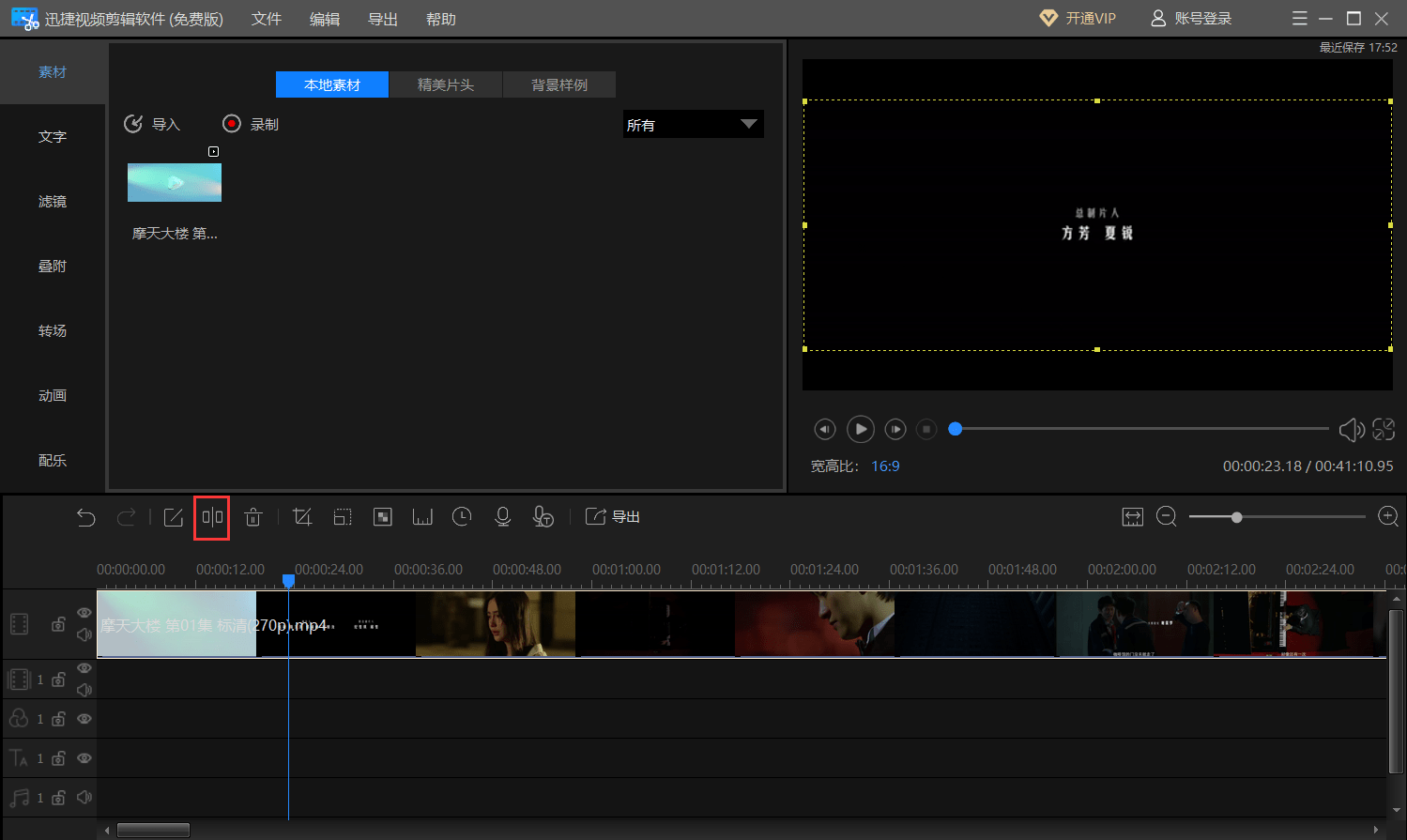Hide the filter track
The image size is (1407, 840).
pyautogui.click(x=84, y=719)
